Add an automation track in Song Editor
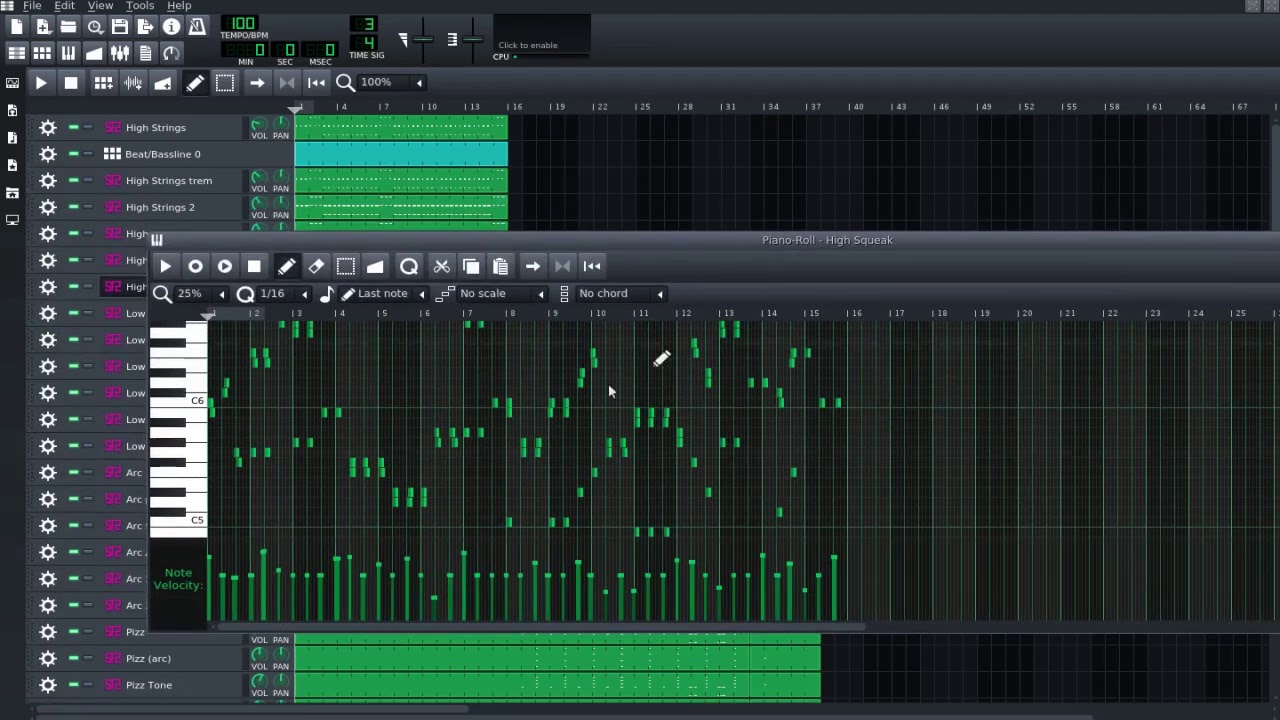This screenshot has width=1280, height=720. click(x=163, y=83)
